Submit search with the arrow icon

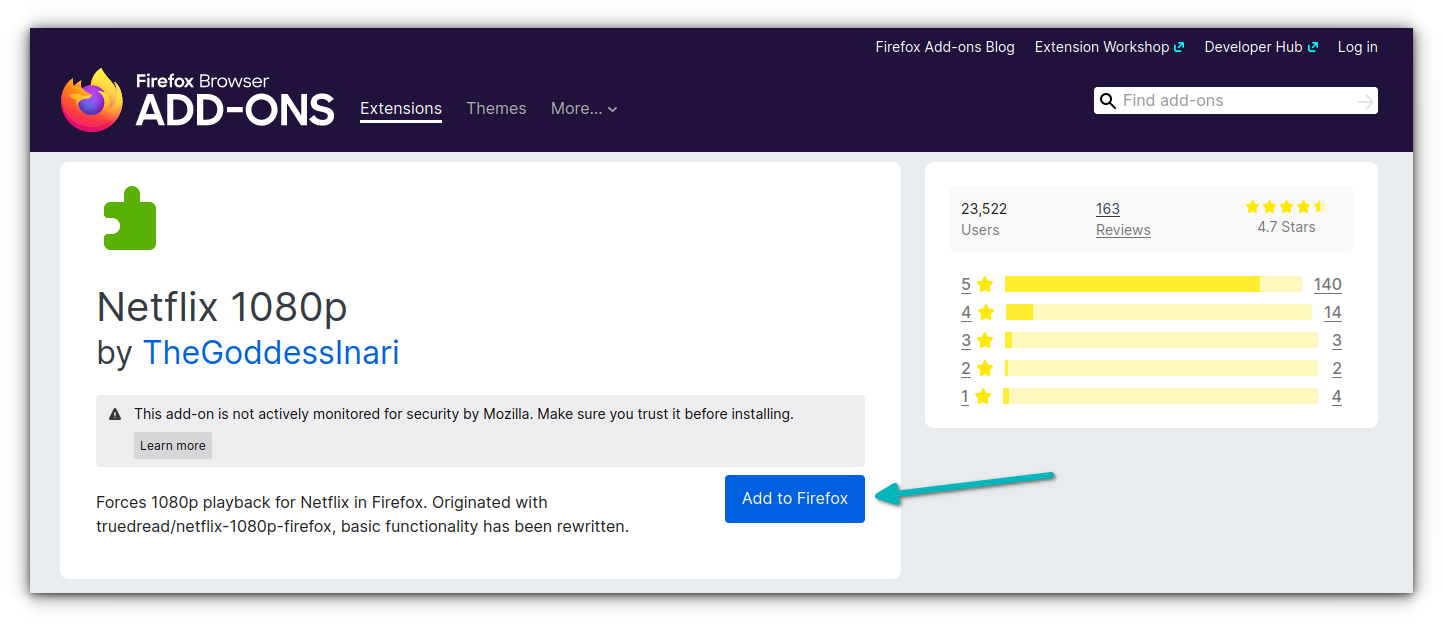1365,101
